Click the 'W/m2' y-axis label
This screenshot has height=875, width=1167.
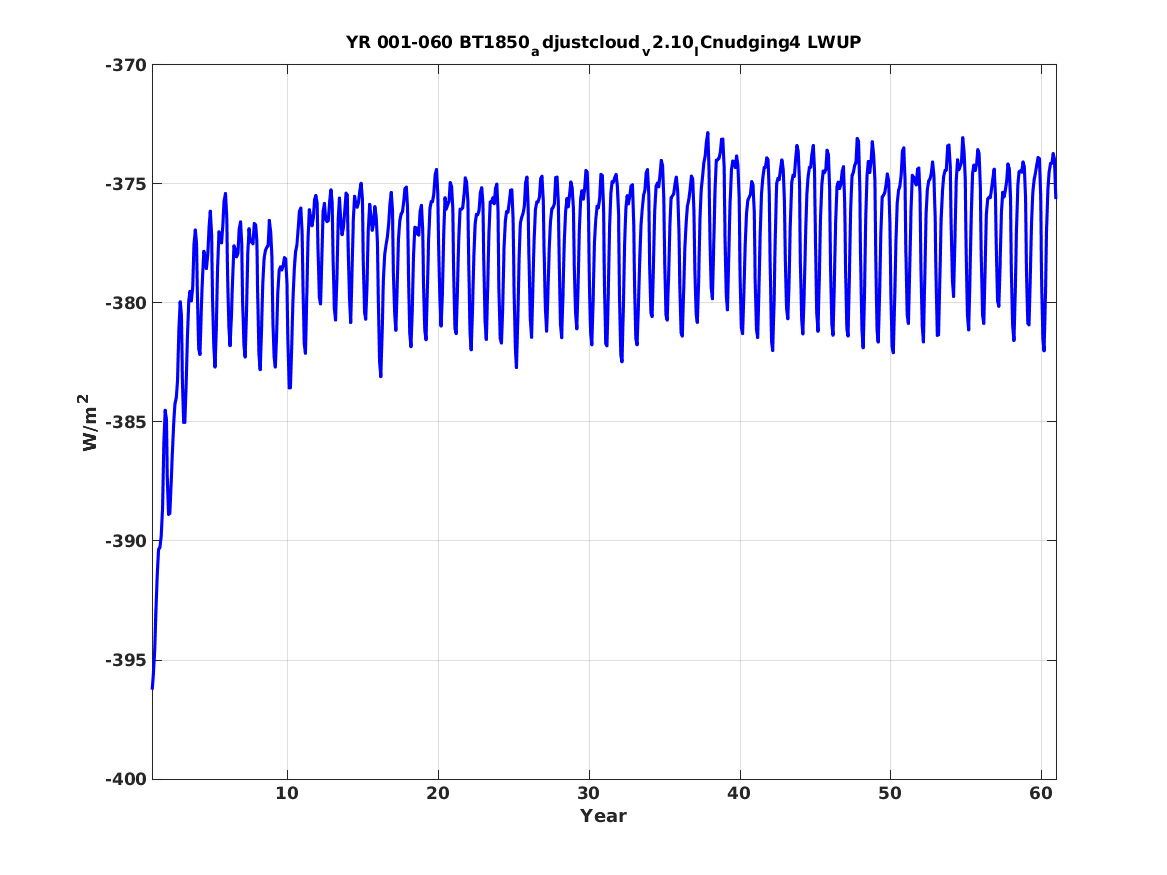pyautogui.click(x=89, y=423)
